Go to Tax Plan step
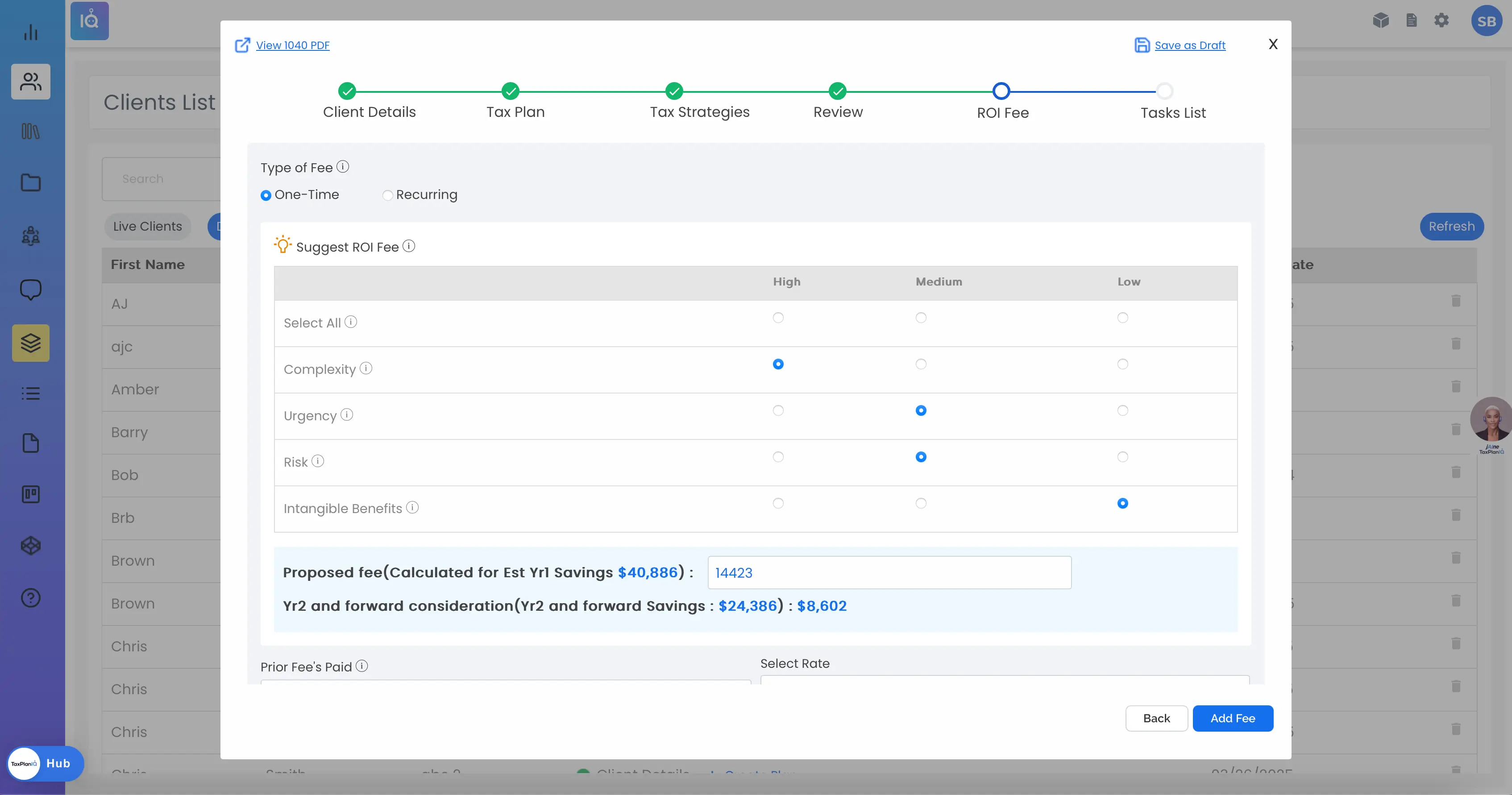This screenshot has height=795, width=1512. (511, 91)
